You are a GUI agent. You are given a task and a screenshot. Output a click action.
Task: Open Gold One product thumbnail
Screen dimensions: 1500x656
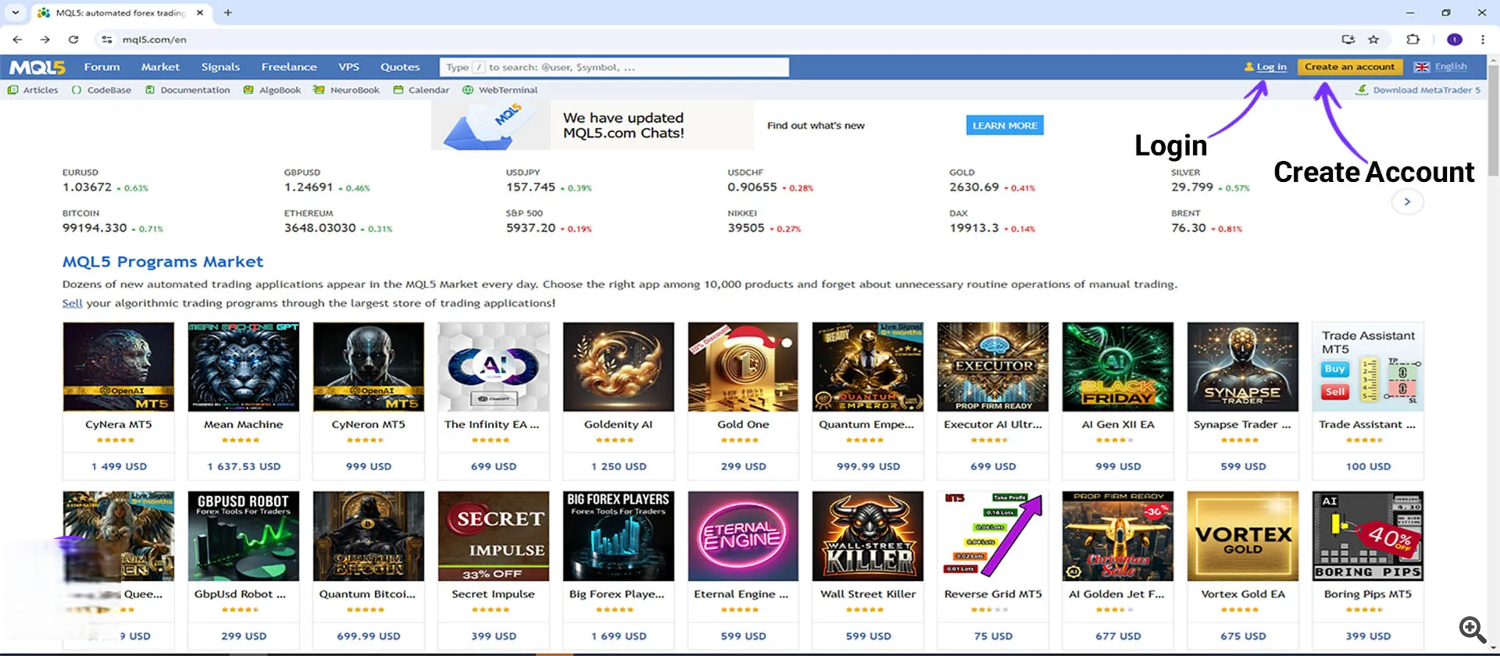(x=743, y=367)
